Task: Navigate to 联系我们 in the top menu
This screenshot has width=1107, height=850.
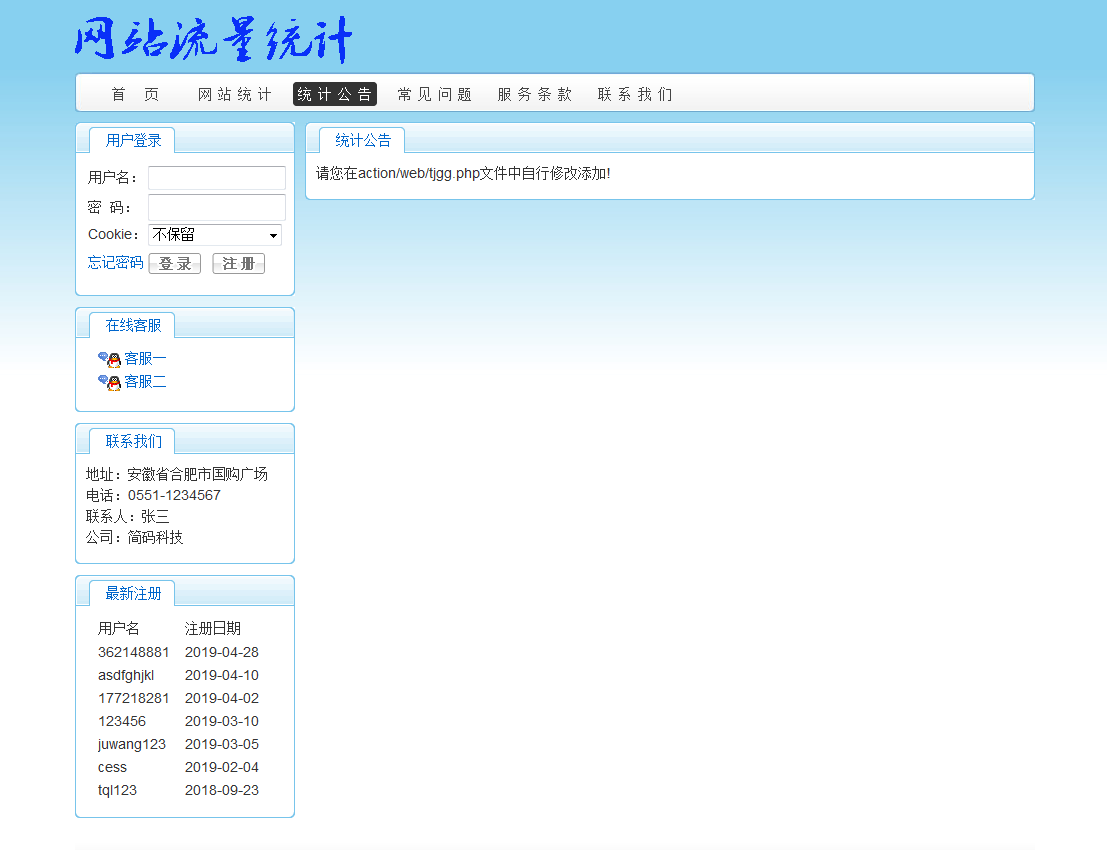Action: (x=635, y=94)
